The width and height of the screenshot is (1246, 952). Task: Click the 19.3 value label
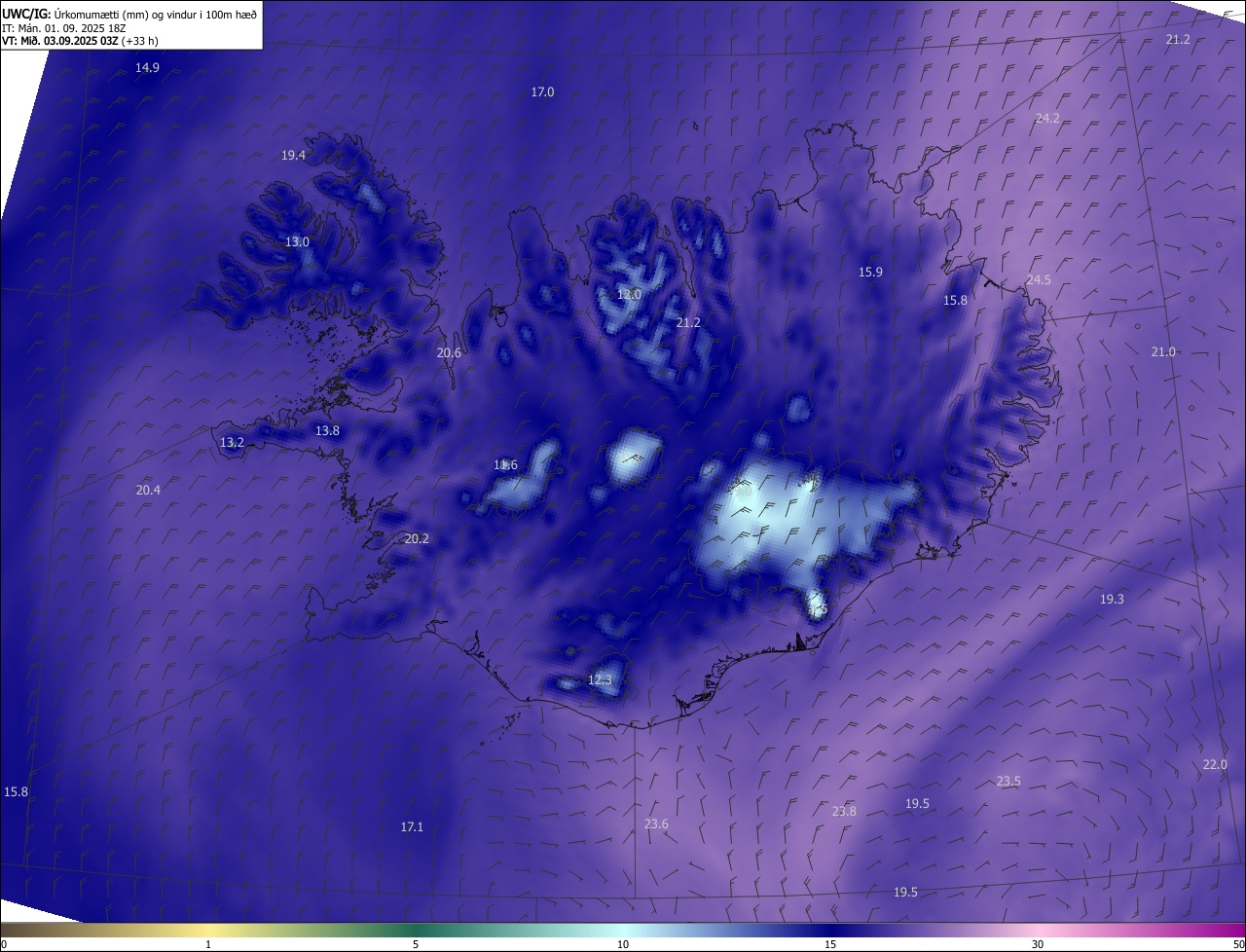pos(1112,599)
